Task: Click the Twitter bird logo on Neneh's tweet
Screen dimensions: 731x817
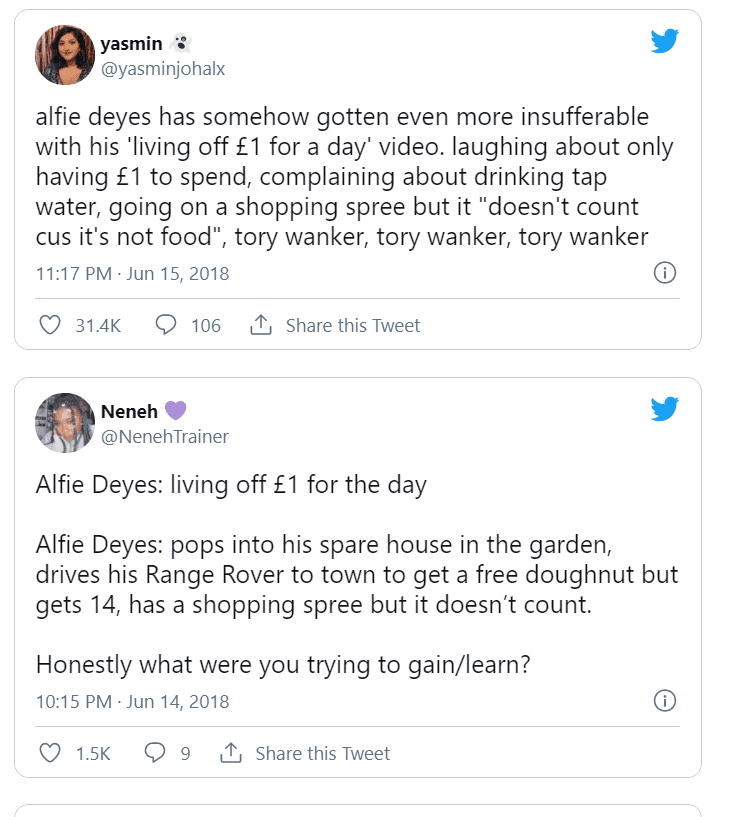Action: (x=664, y=408)
